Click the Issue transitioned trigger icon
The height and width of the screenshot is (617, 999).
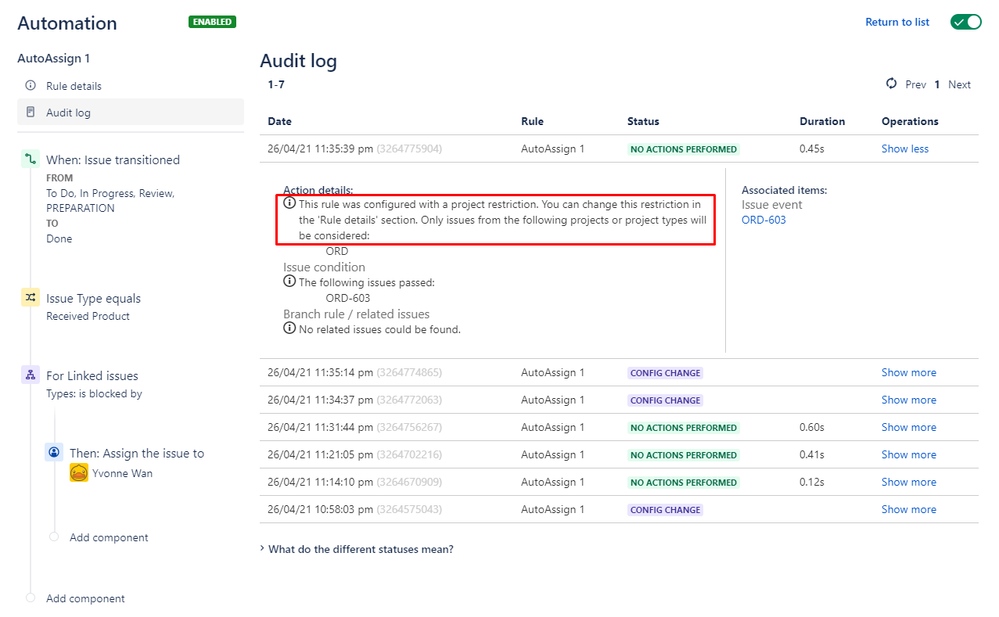click(x=31, y=159)
